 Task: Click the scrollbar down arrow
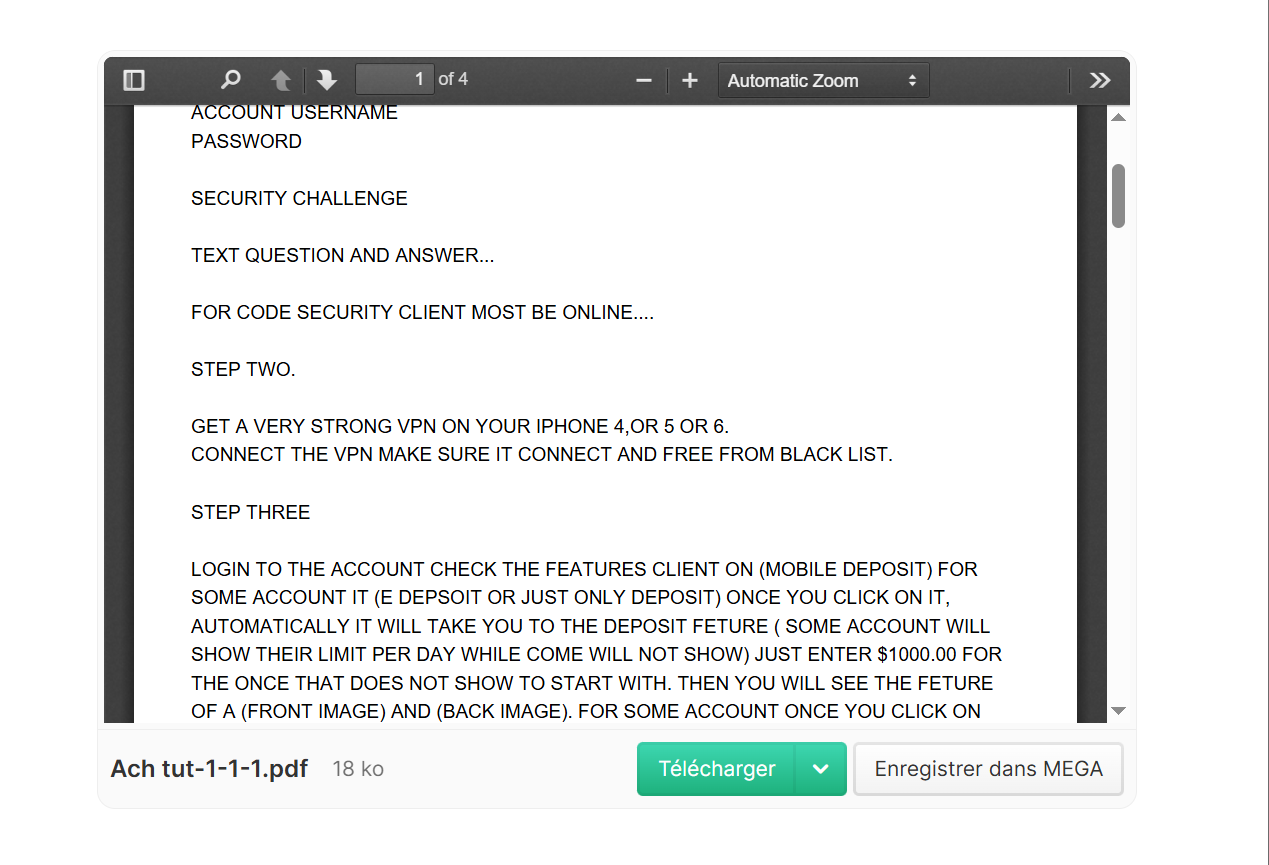click(x=1119, y=711)
